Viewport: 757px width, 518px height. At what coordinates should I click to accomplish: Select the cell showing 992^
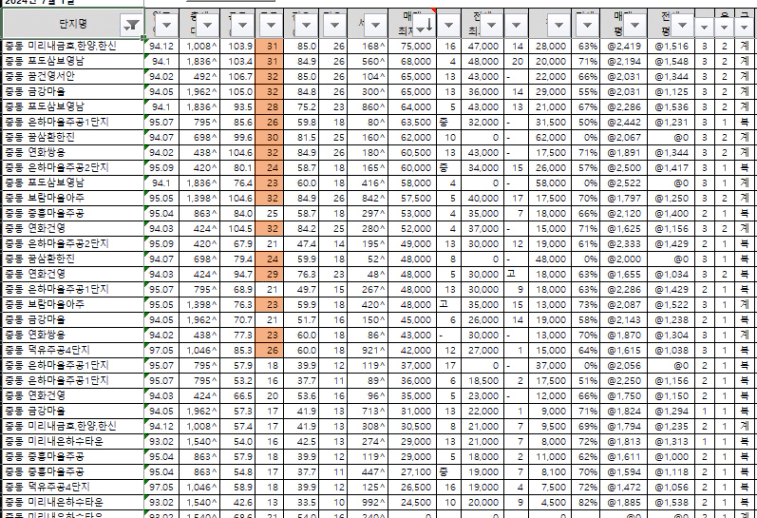pyautogui.click(x=367, y=503)
